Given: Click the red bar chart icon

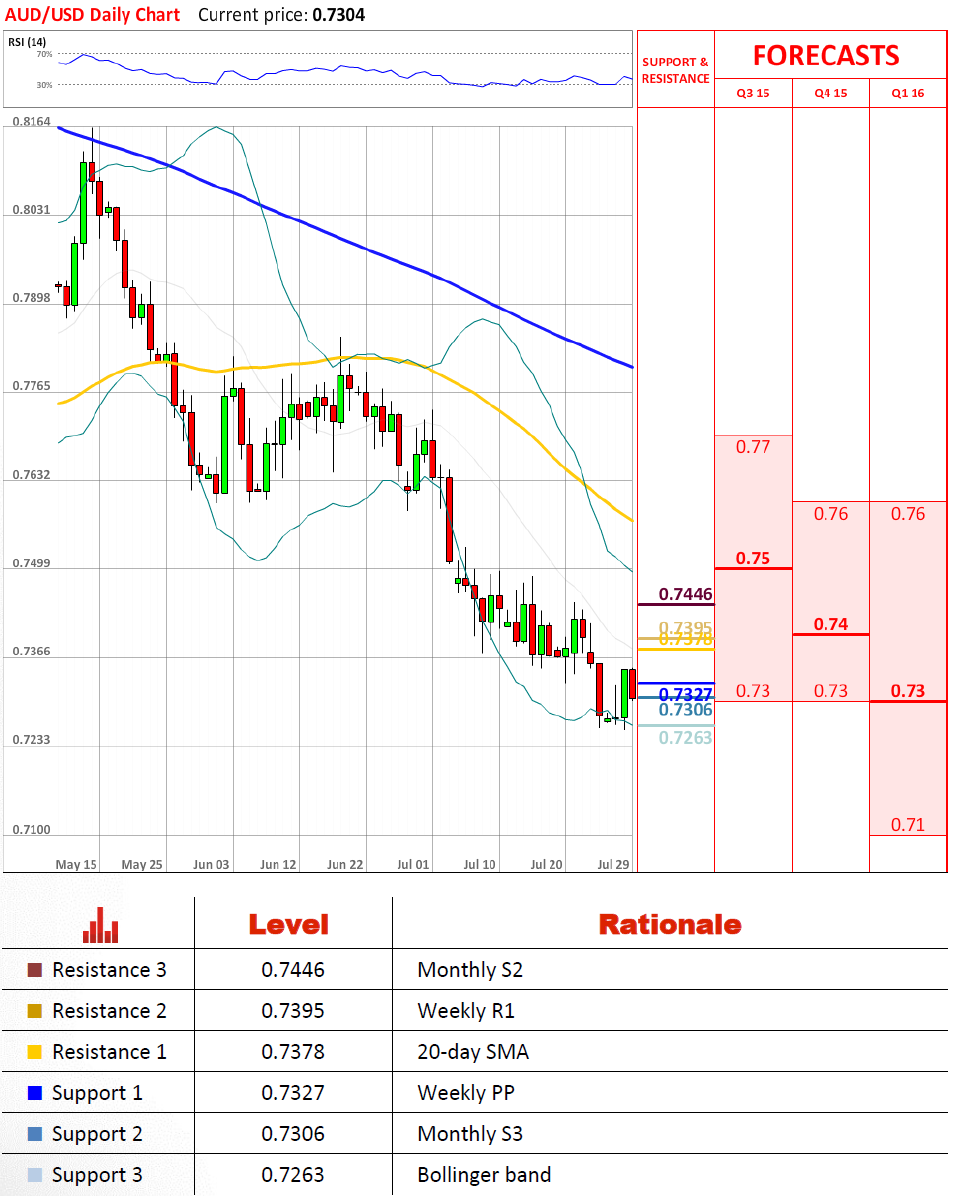Looking at the screenshot, I should [101, 925].
